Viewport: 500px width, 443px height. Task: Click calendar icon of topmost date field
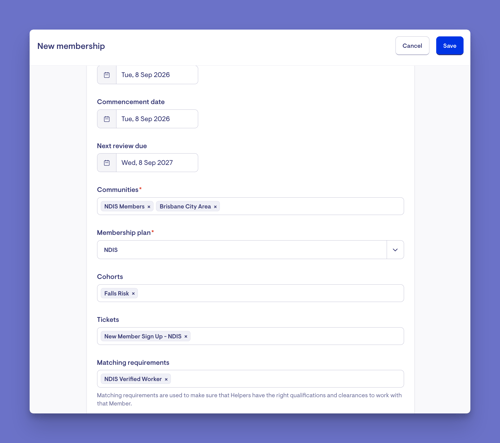pos(107,75)
